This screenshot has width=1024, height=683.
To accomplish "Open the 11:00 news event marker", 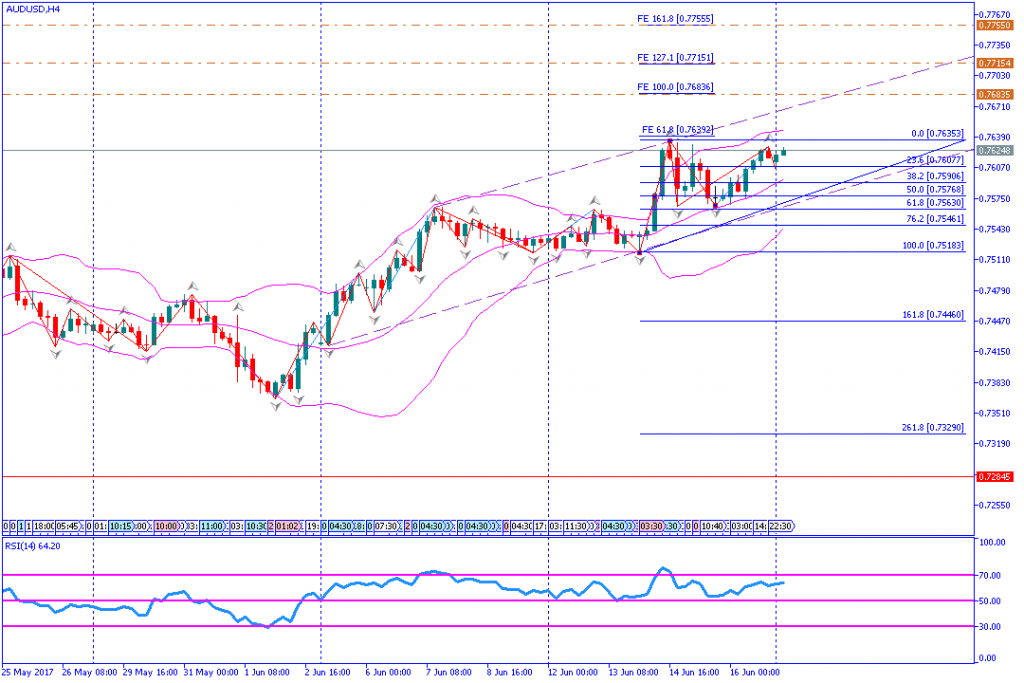I will pyautogui.click(x=212, y=526).
